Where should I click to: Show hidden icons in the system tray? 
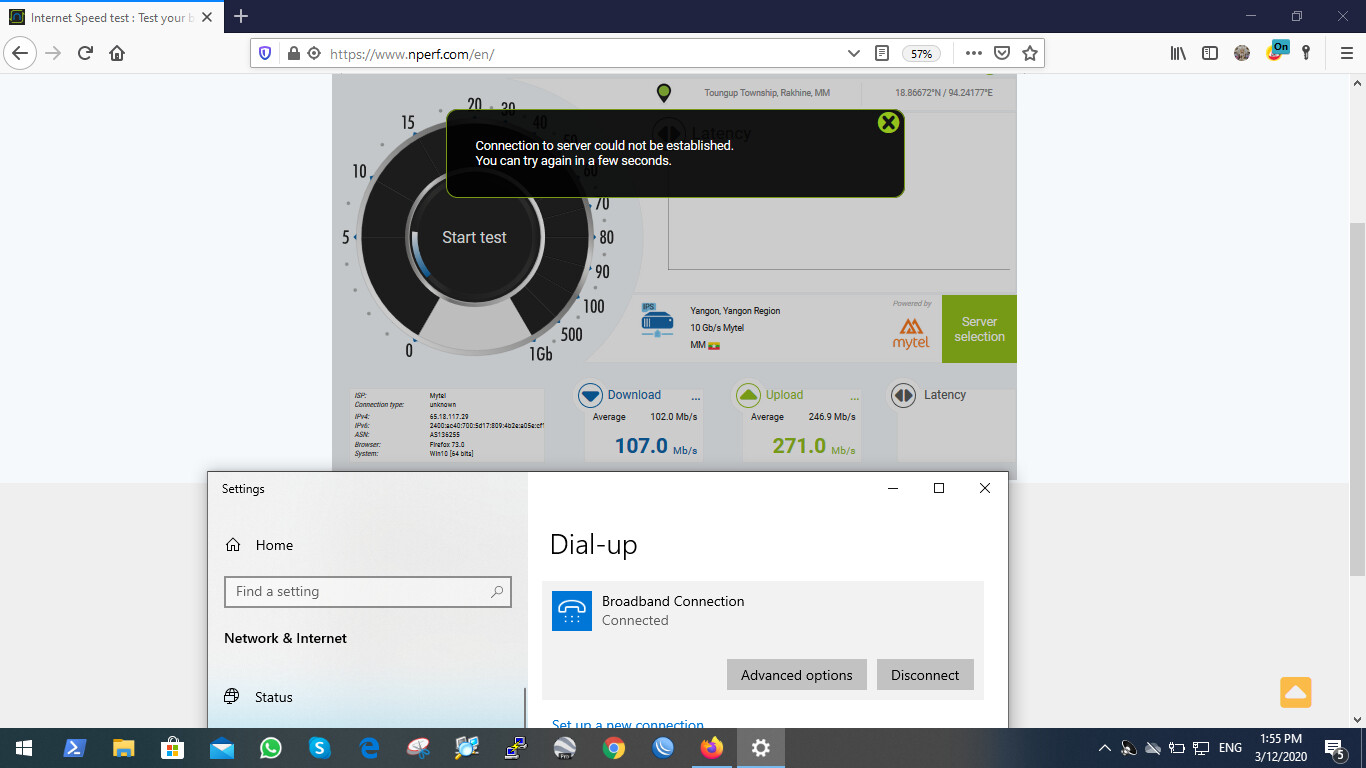click(1105, 747)
